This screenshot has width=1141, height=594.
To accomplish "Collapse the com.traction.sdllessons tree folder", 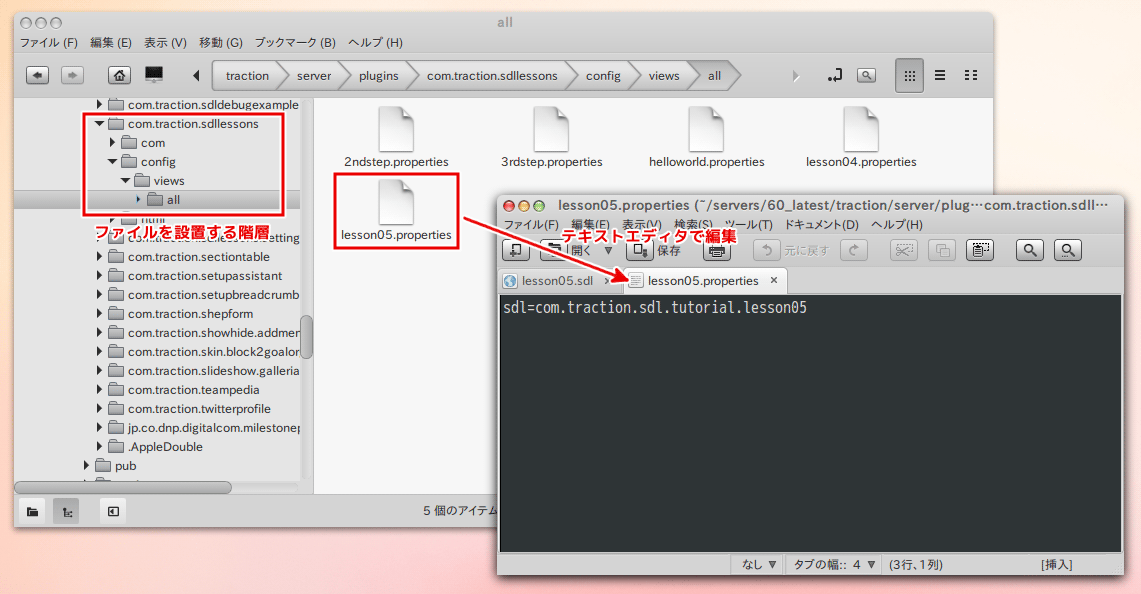I will pyautogui.click(x=99, y=124).
